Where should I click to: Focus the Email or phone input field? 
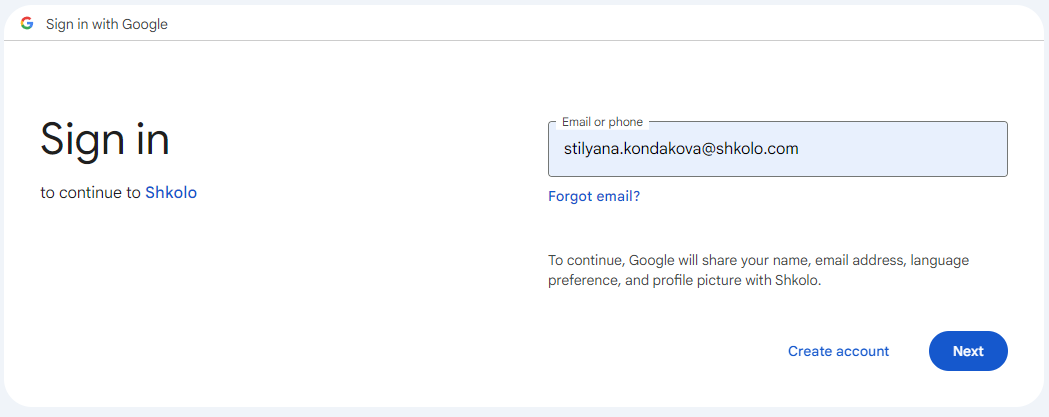click(x=777, y=149)
